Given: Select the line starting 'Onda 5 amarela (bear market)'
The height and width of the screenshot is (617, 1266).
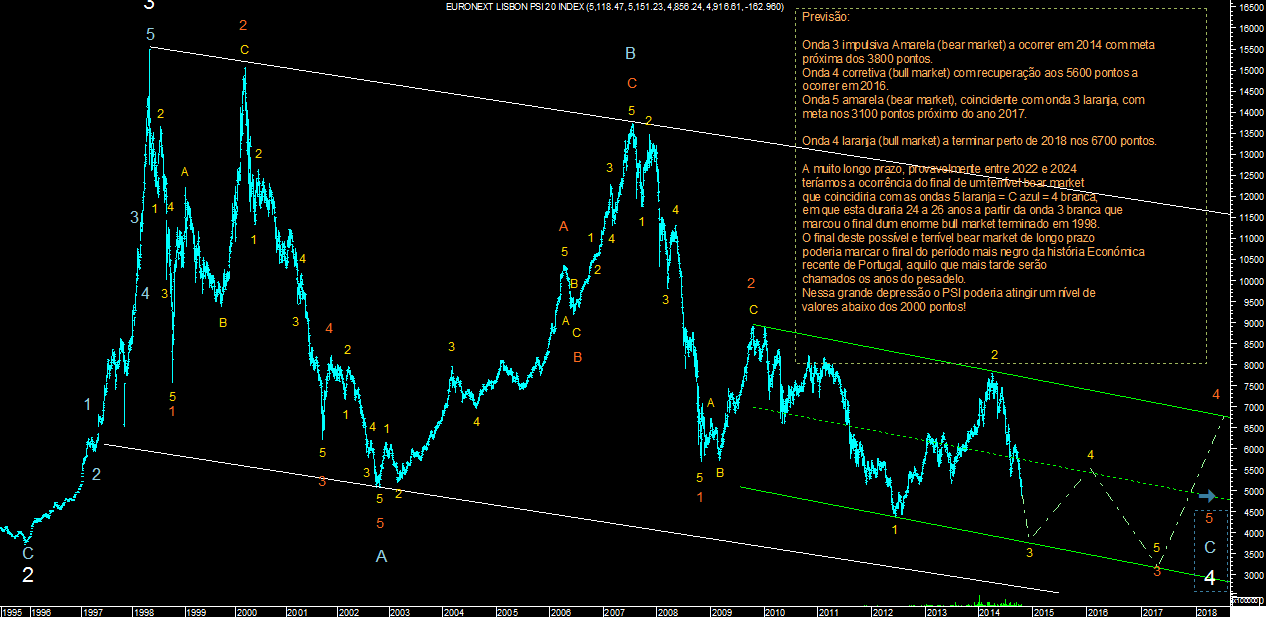Looking at the screenshot, I should coord(973,99).
